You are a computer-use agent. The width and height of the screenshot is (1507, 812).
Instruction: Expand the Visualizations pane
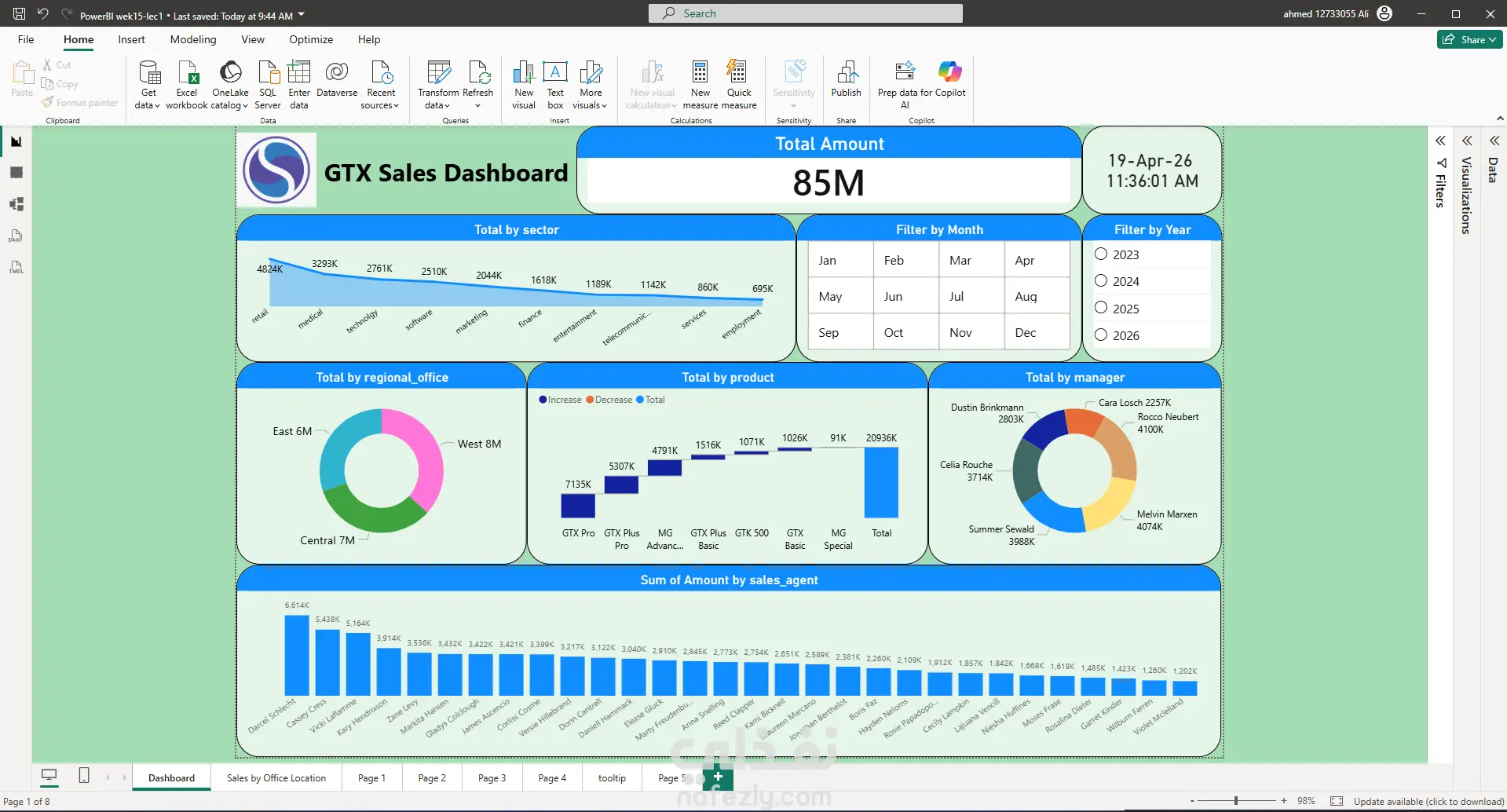[1467, 141]
